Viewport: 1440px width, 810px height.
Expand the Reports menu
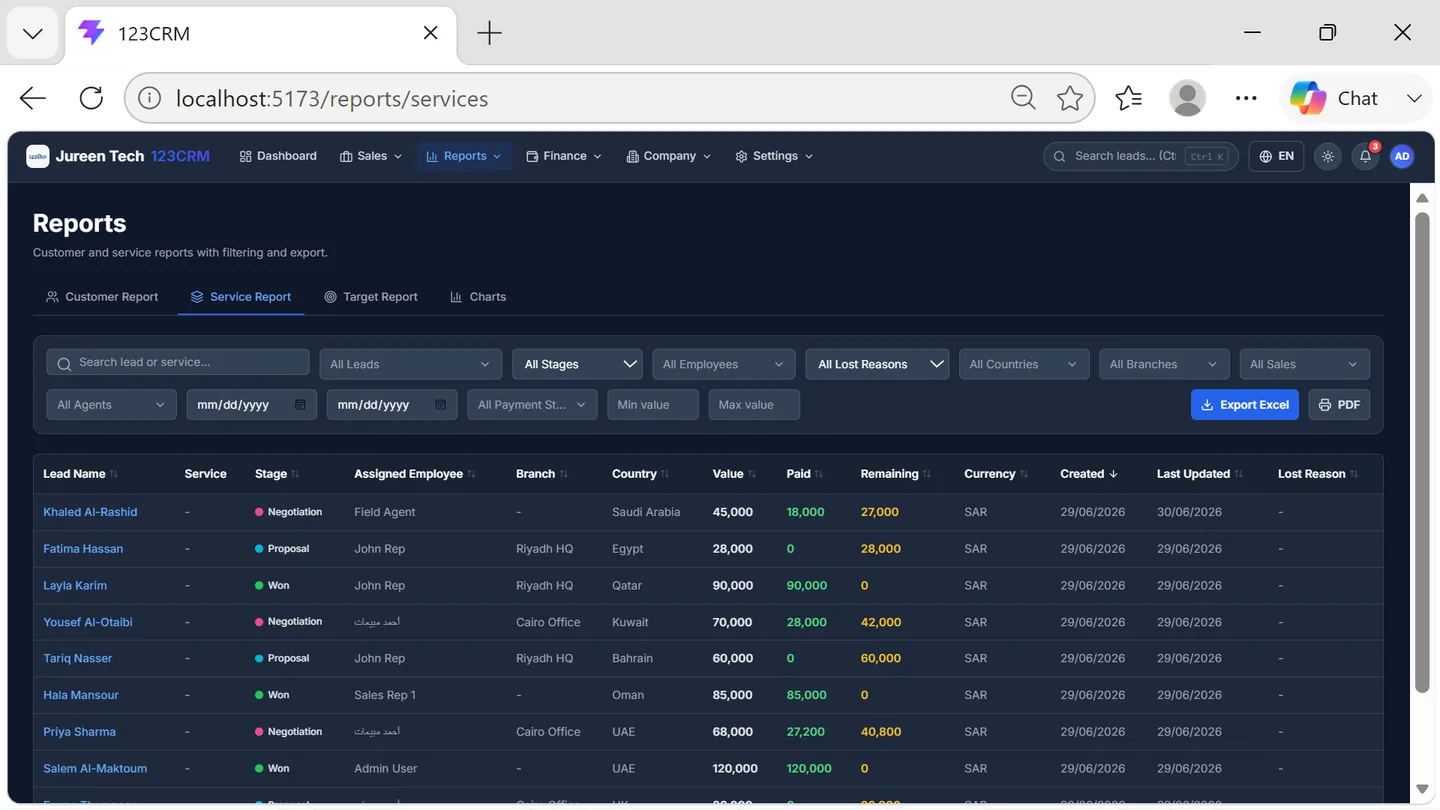coord(464,156)
